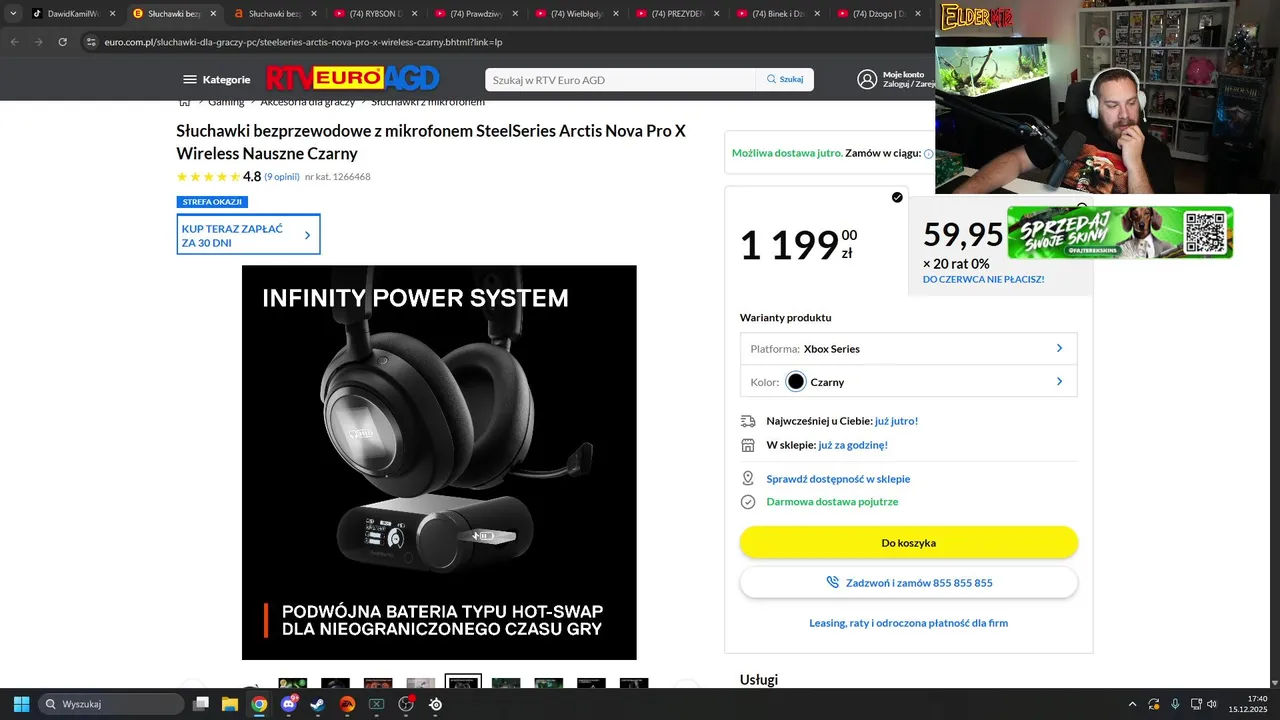The width and height of the screenshot is (1280, 720).
Task: Open Google Chrome from taskbar
Action: tap(259, 704)
